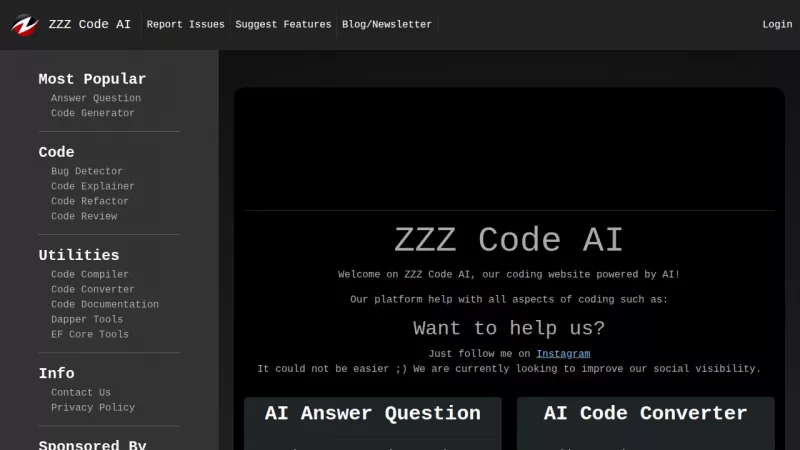
Task: Open the ZZZ Code AI home link
Action: pos(89,24)
